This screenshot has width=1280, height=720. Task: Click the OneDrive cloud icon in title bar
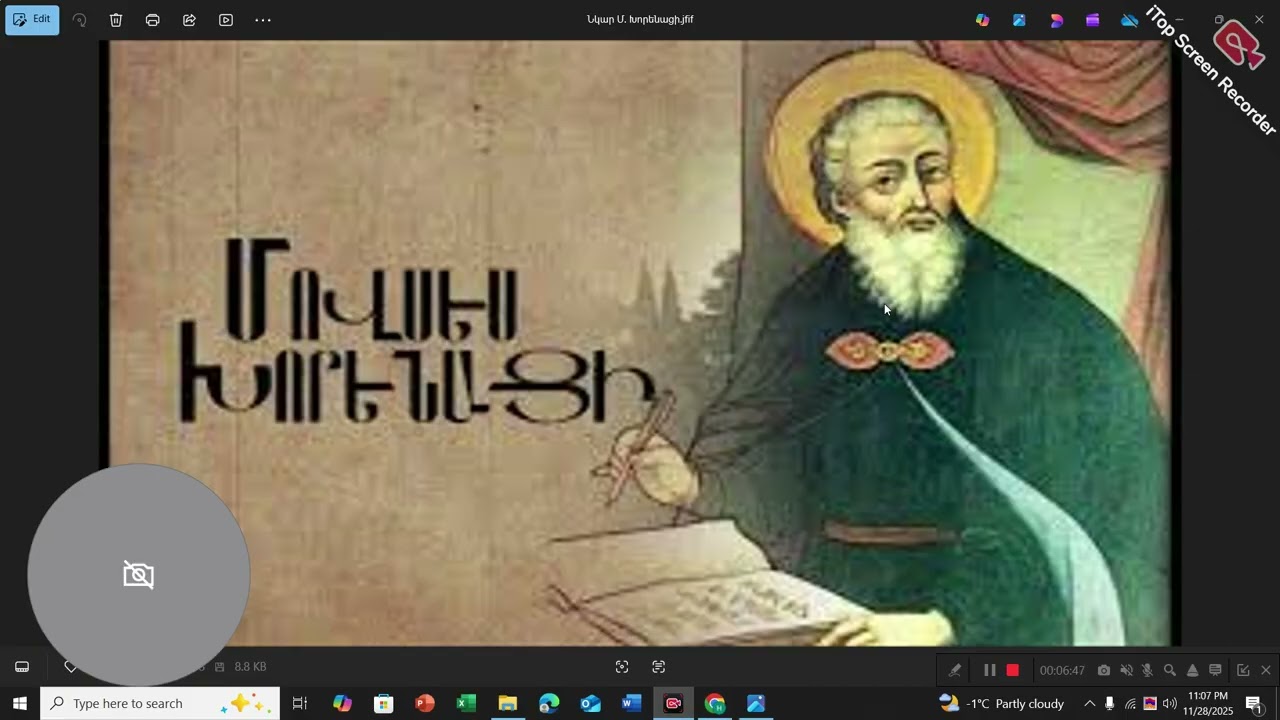tap(1129, 20)
